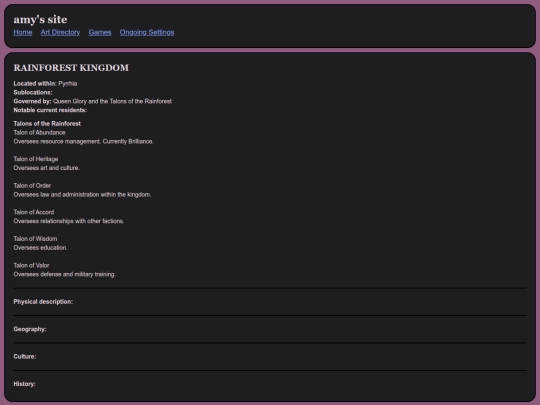
Task: Open the Games link
Action: (100, 32)
